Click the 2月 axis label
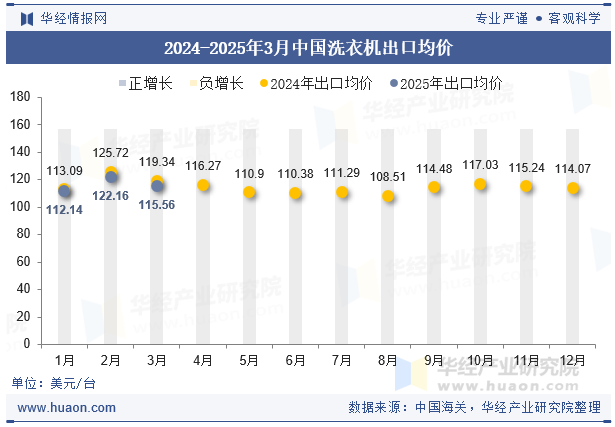The width and height of the screenshot is (615, 427). pyautogui.click(x=111, y=360)
